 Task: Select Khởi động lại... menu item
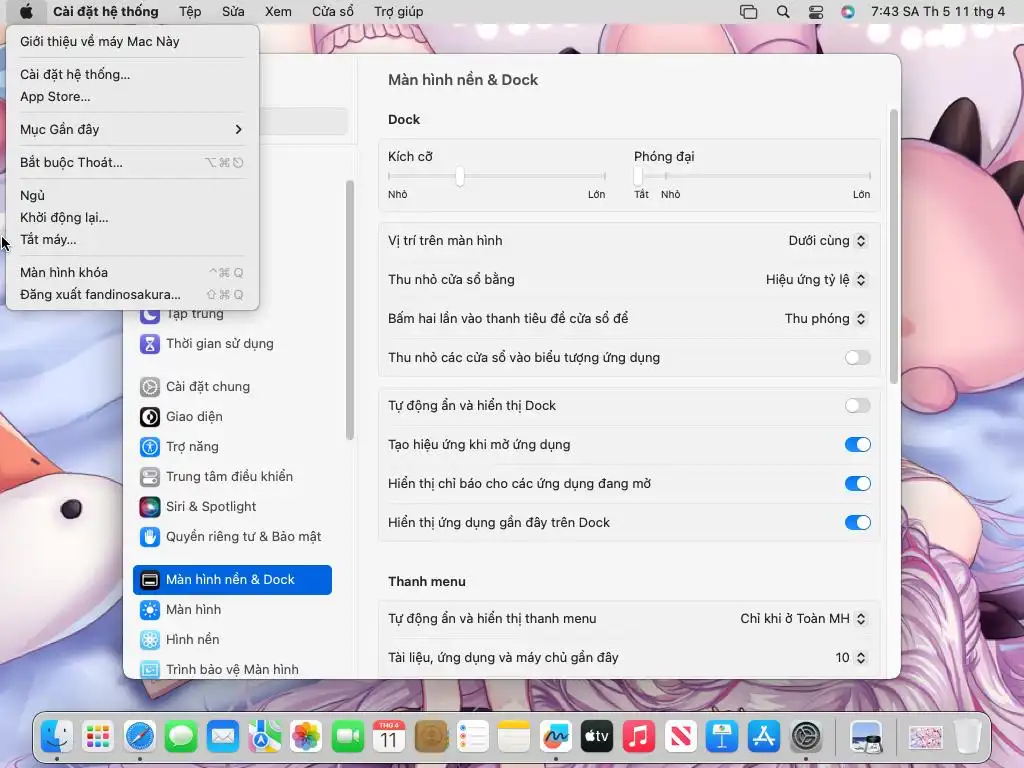[132, 217]
